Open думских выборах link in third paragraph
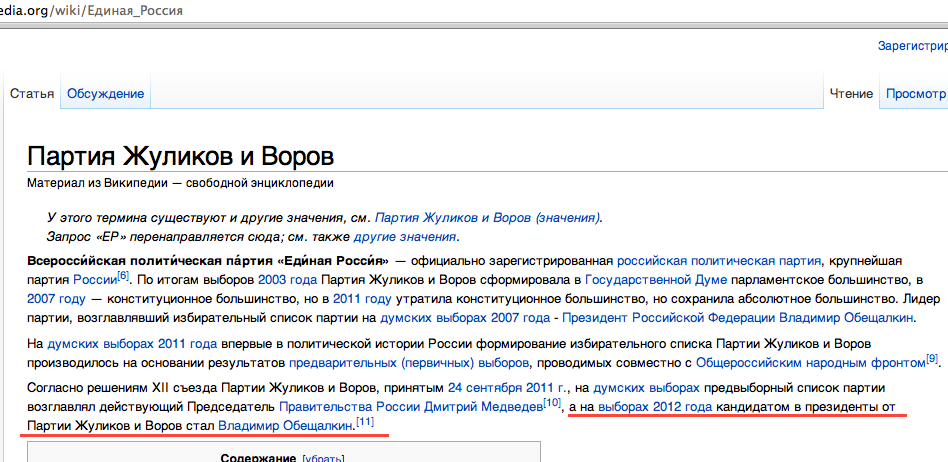This screenshot has height=462, width=948. (647, 388)
